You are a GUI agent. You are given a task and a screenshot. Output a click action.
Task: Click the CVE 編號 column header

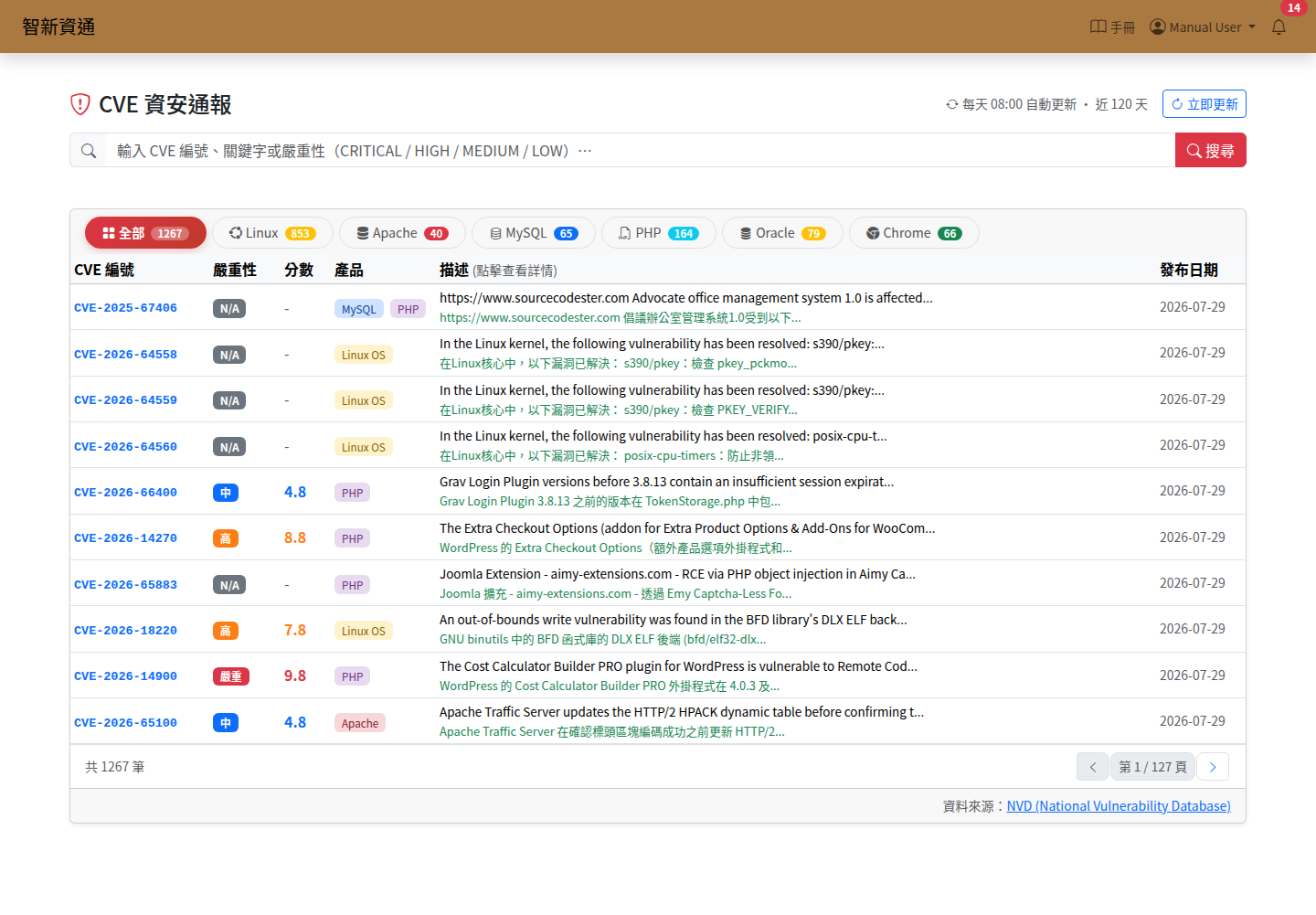click(104, 270)
